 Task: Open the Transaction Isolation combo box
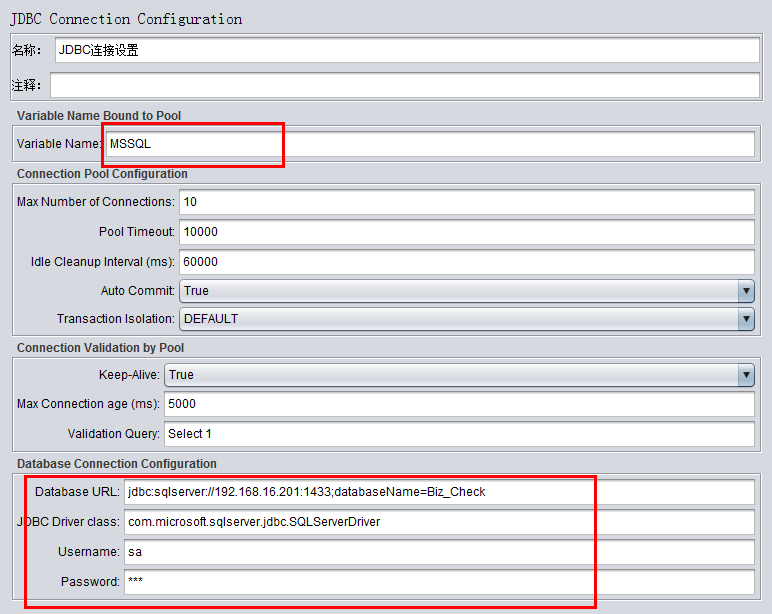tap(458, 319)
